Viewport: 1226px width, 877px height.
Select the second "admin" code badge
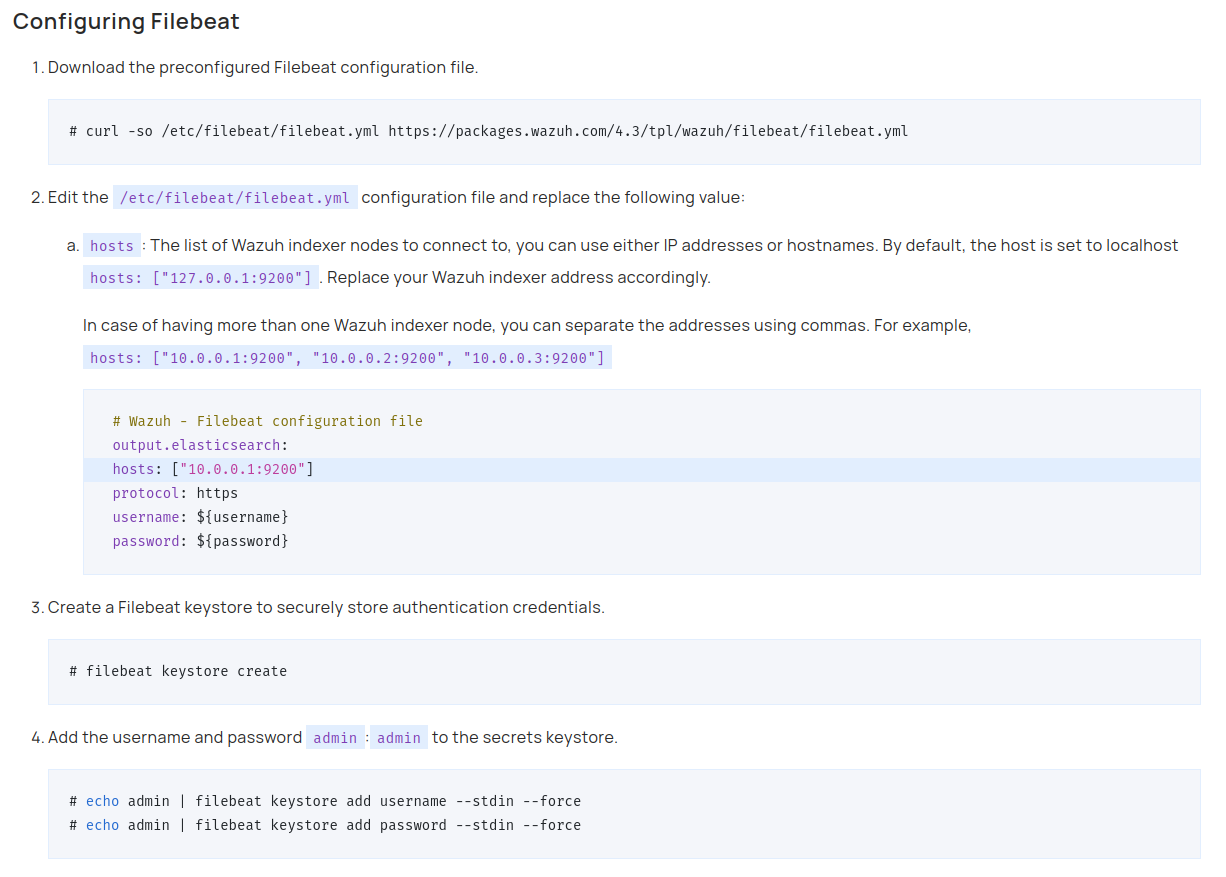[398, 737]
